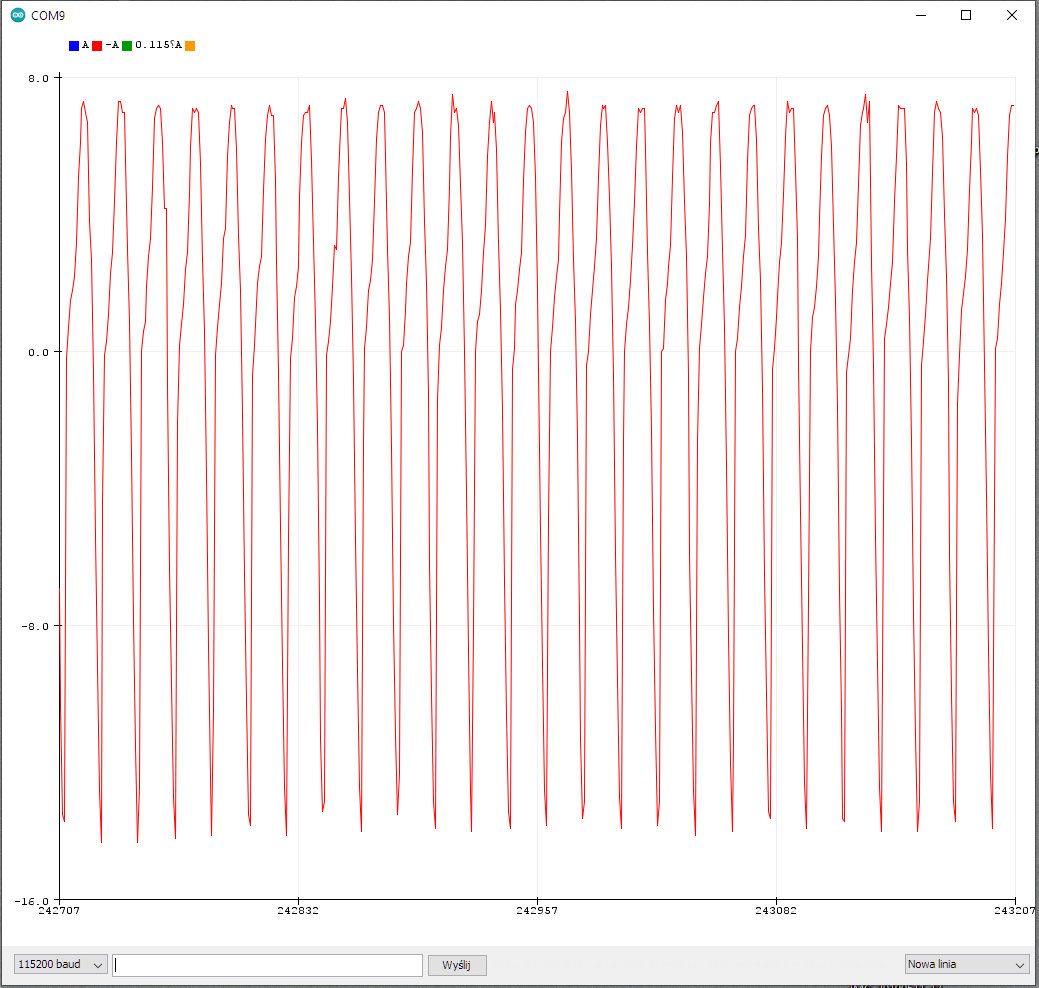Click the red legend color swatch
The image size is (1039, 988).
click(x=97, y=46)
